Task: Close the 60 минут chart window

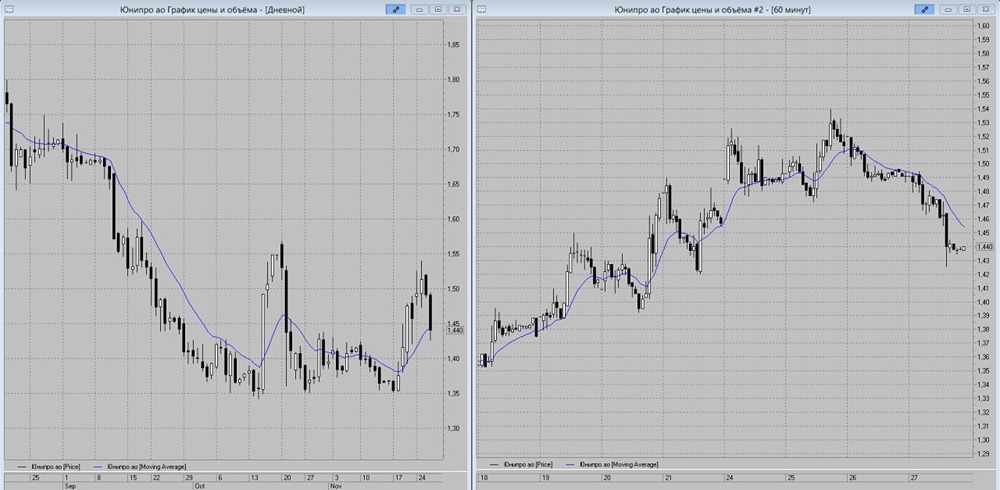Action: [x=986, y=9]
